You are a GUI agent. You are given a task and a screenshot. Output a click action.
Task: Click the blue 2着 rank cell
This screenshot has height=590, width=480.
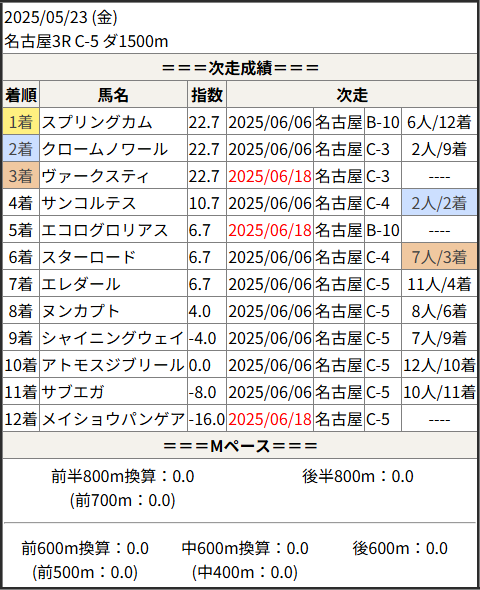coord(21,149)
